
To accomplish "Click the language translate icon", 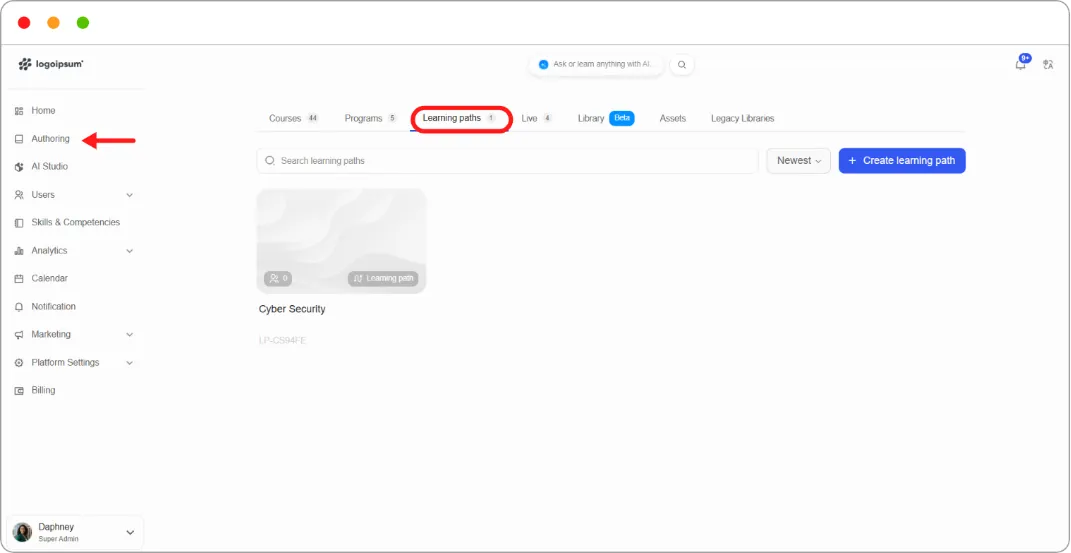I will (1048, 65).
